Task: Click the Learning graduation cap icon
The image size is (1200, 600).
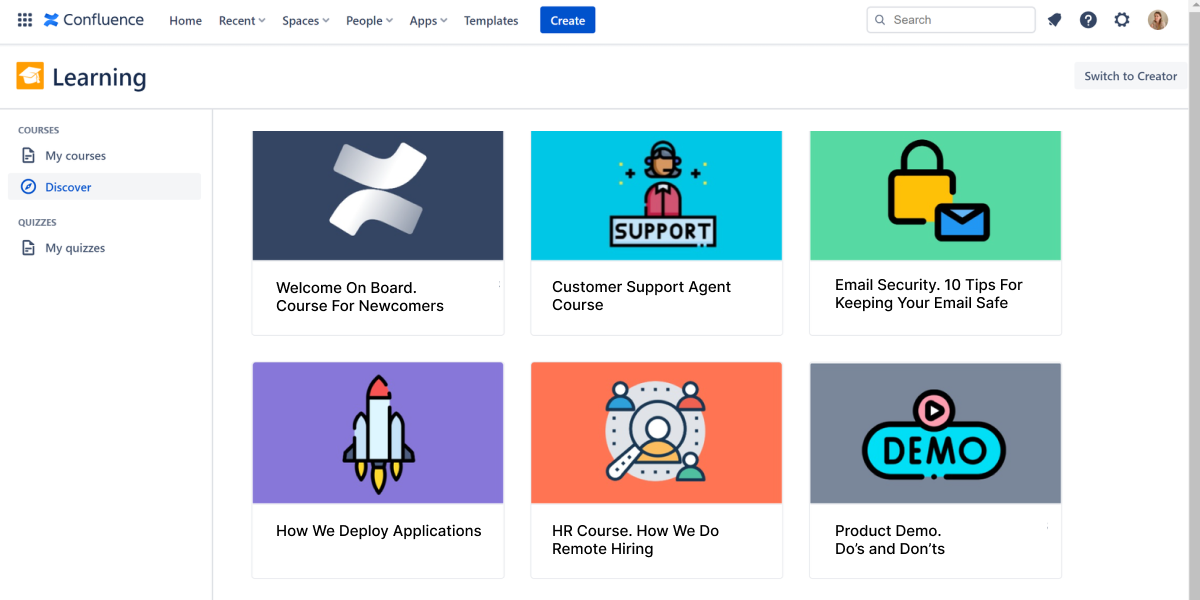Action: [x=30, y=76]
